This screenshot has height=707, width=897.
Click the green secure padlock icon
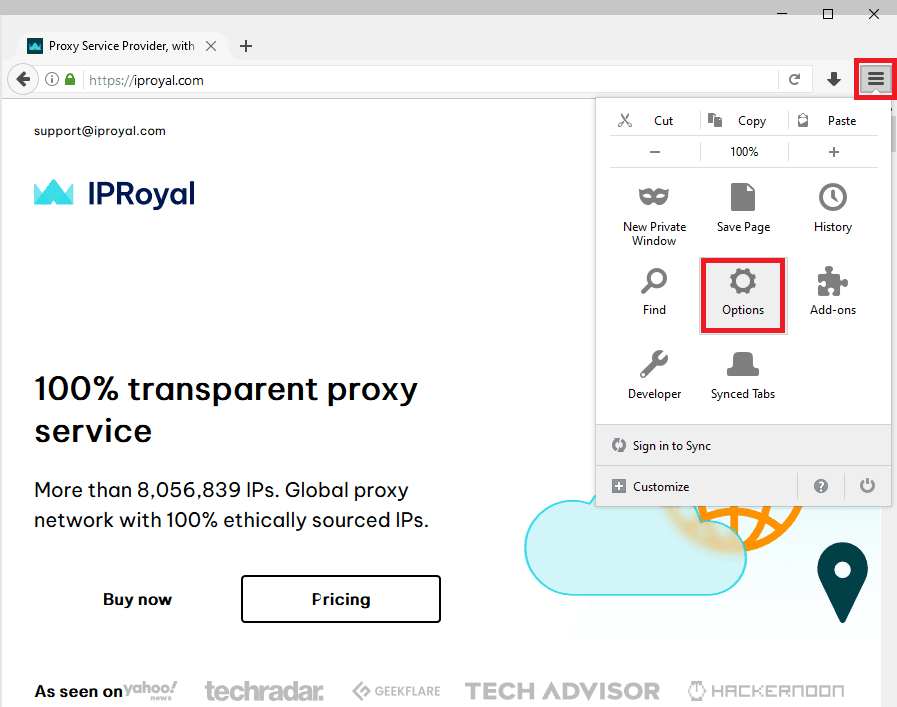click(x=70, y=79)
